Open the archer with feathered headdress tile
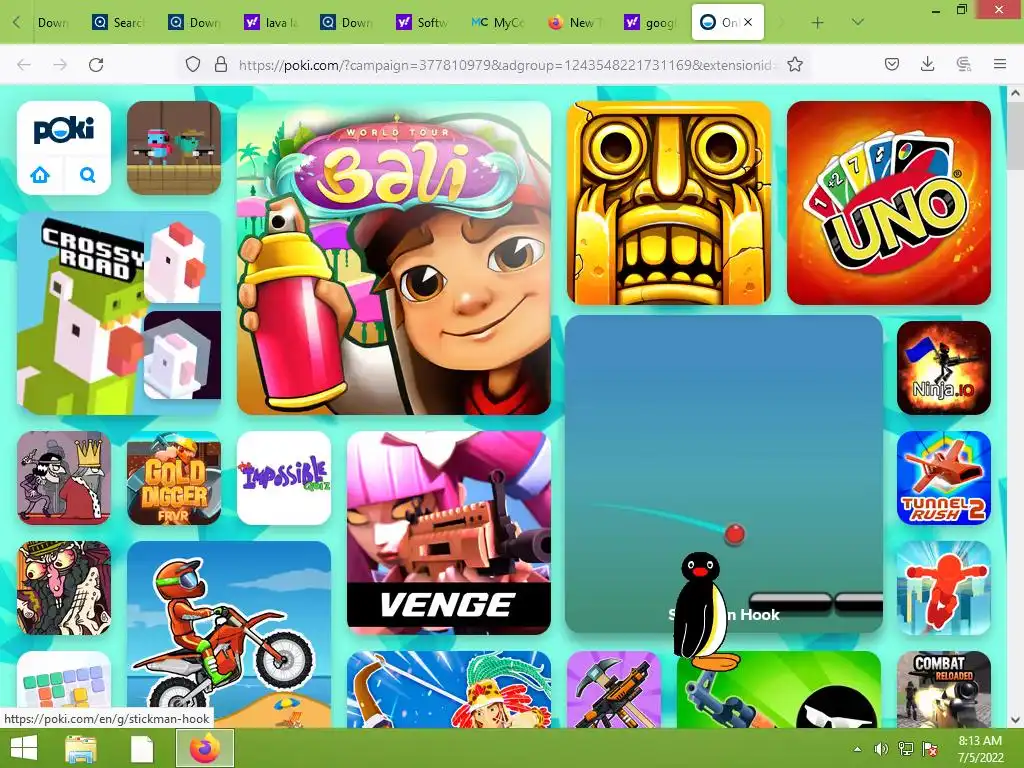 coord(449,689)
